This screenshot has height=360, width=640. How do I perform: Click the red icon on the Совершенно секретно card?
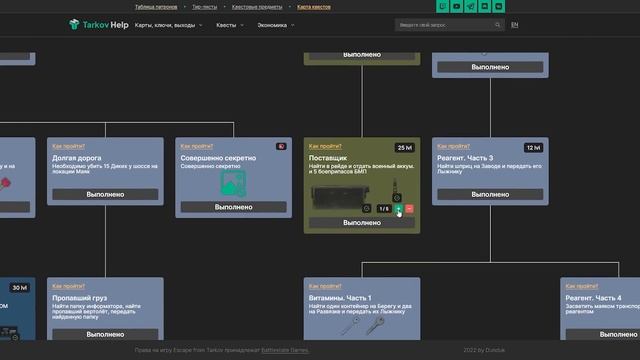pos(281,147)
